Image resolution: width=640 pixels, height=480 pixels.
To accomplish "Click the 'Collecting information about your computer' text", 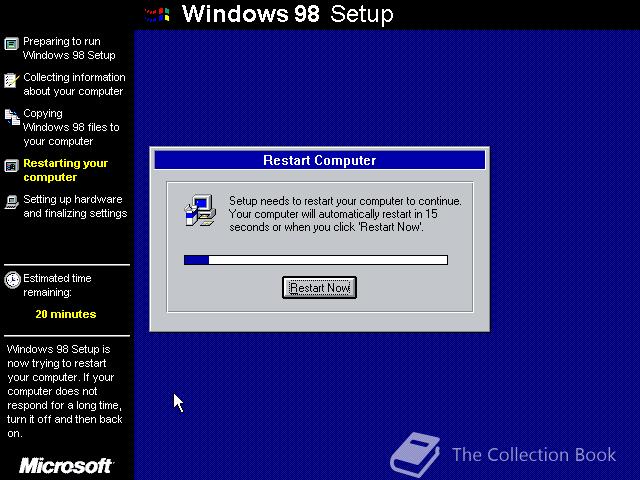I will point(74,84).
